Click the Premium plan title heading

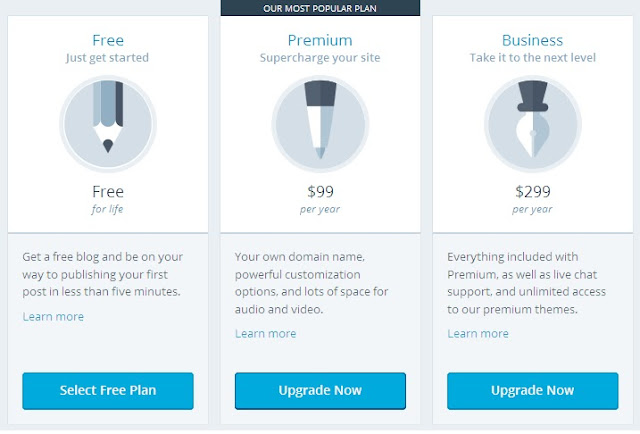coord(320,40)
